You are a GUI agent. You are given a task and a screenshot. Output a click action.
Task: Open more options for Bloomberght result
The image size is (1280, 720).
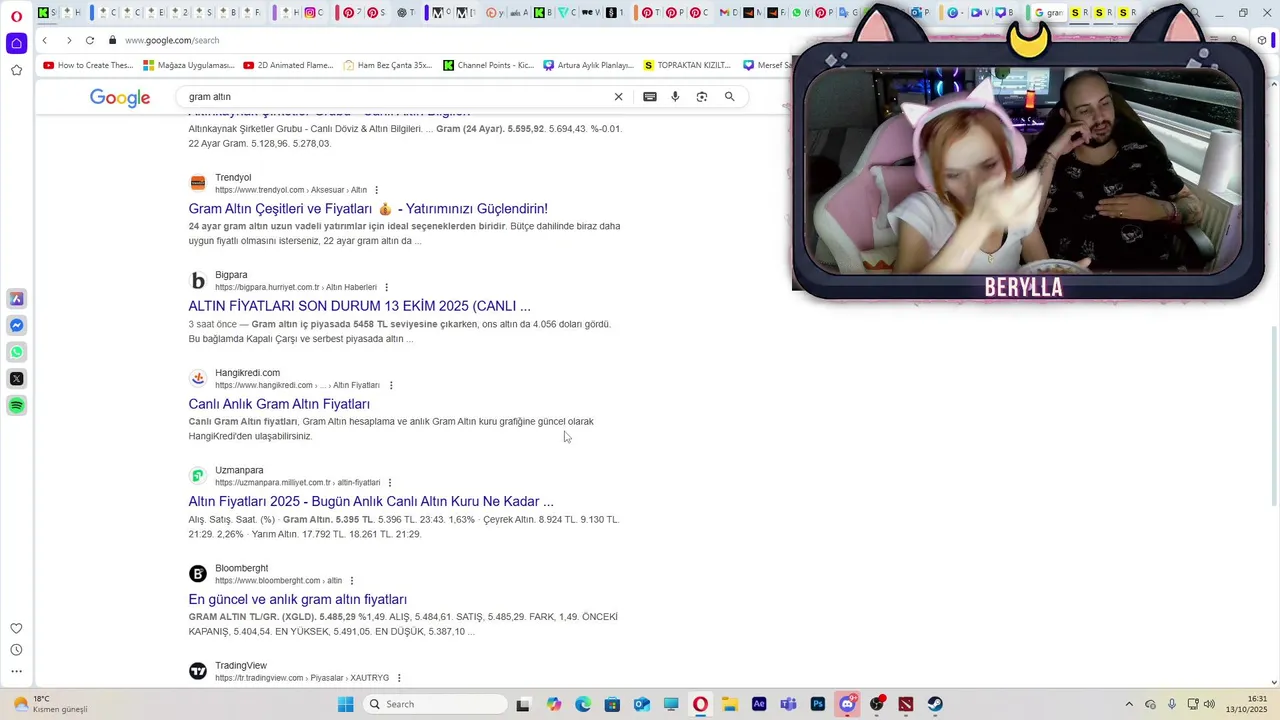351,581
